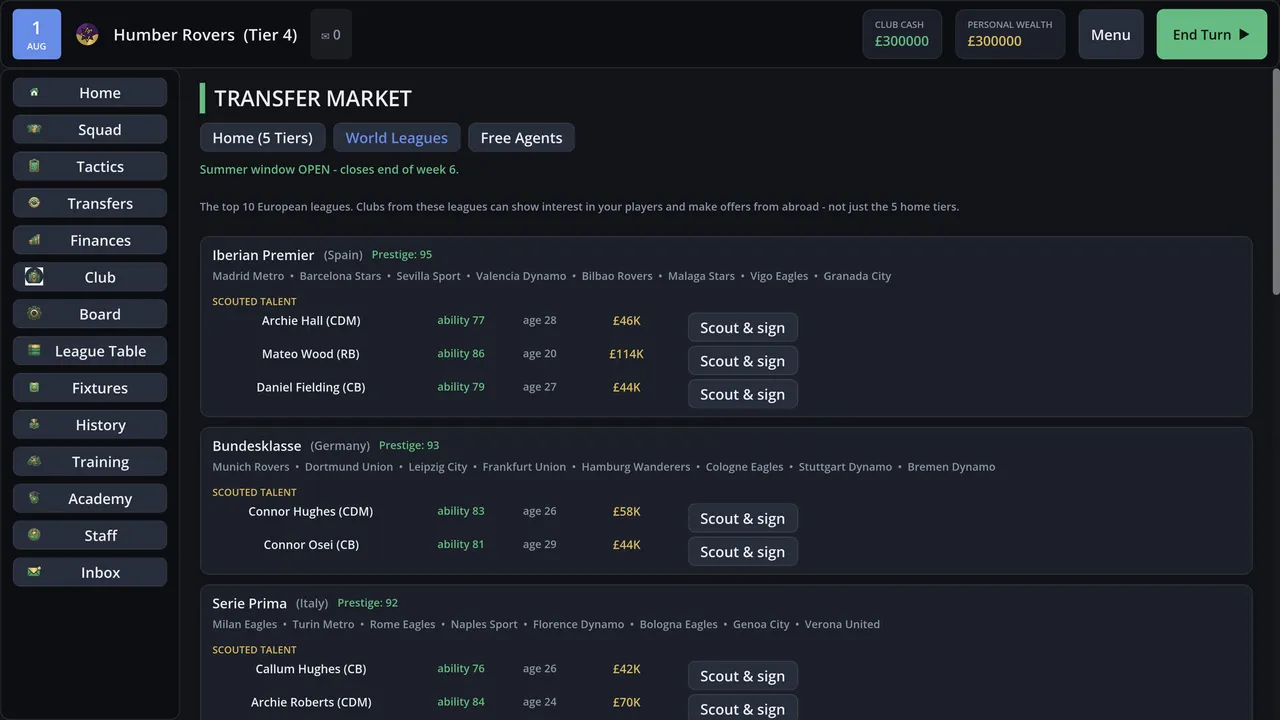Scout and sign Mateo Wood (RB)
Viewport: 1280px width, 720px height.
tap(742, 361)
